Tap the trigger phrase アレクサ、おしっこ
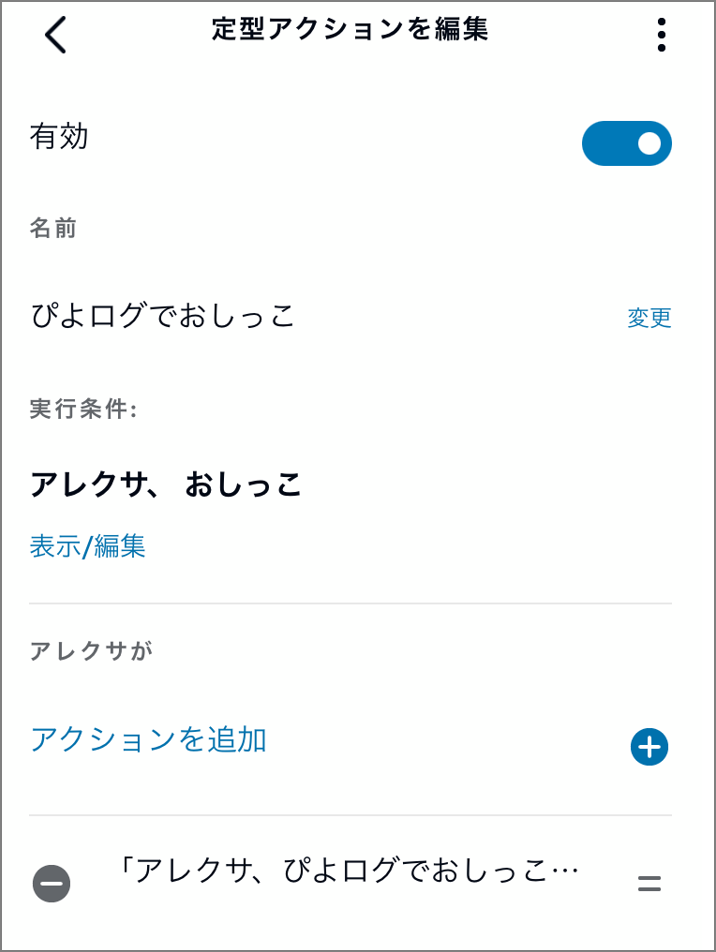This screenshot has height=952, width=716. coord(166,485)
